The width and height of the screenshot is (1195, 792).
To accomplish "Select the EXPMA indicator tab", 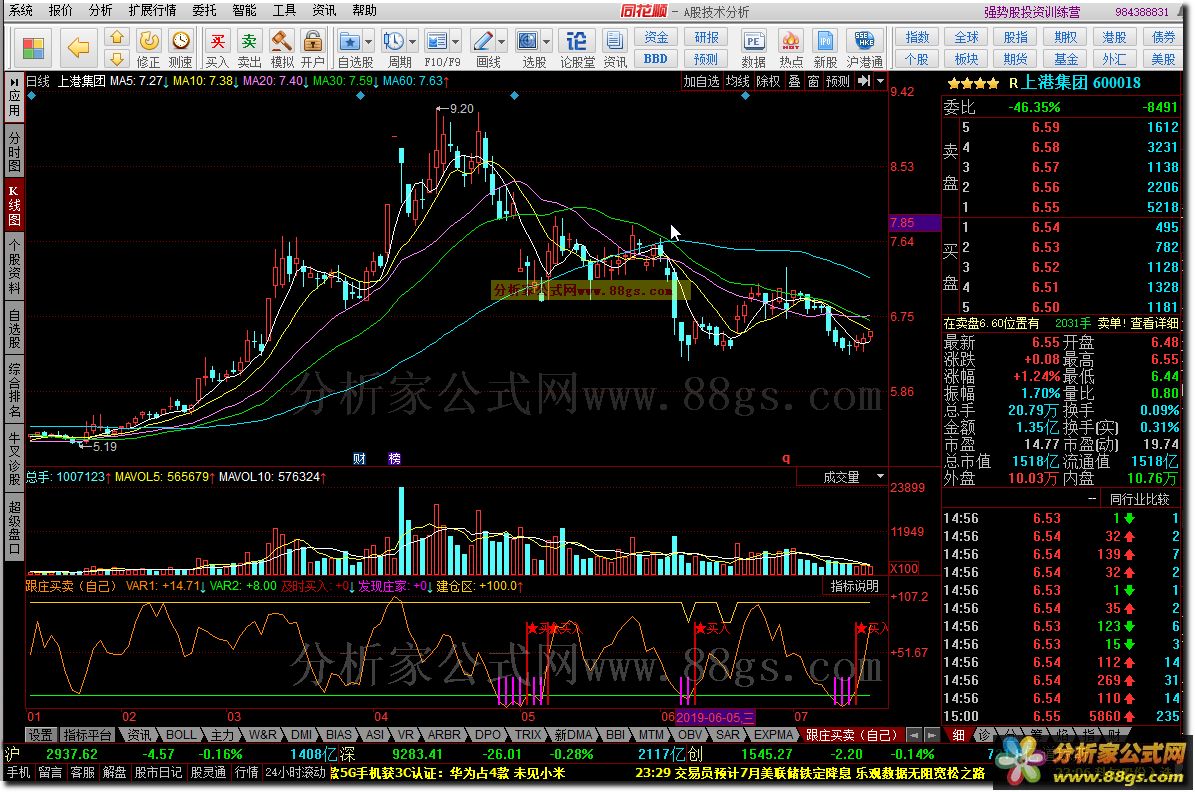I will (774, 735).
